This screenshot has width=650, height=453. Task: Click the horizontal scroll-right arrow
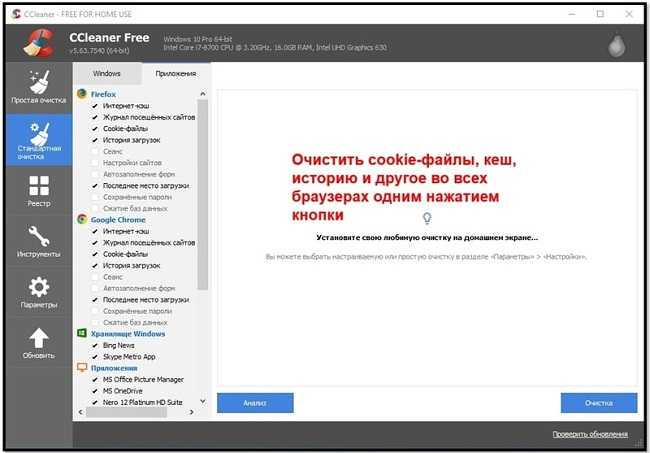tap(192, 412)
